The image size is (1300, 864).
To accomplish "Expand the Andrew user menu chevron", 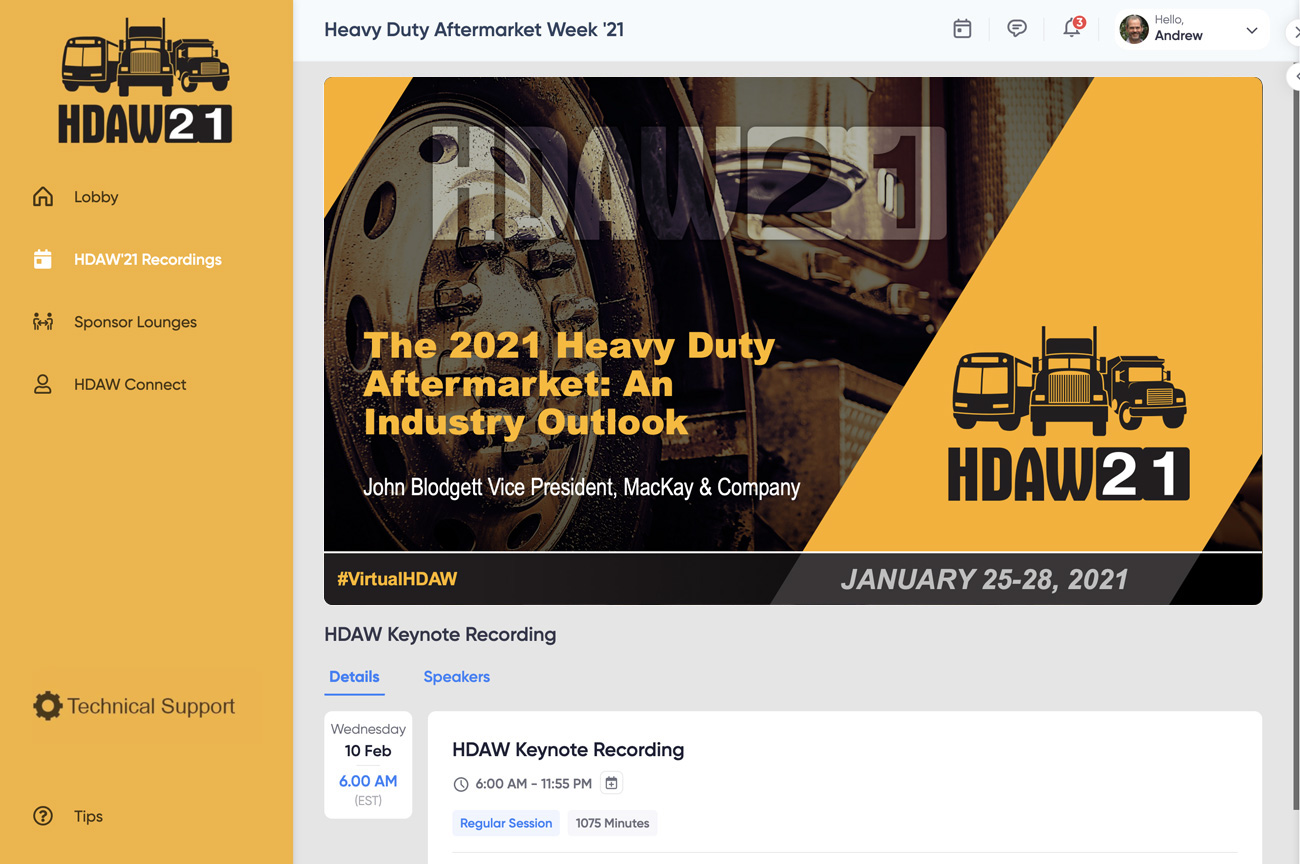I will 1251,31.
